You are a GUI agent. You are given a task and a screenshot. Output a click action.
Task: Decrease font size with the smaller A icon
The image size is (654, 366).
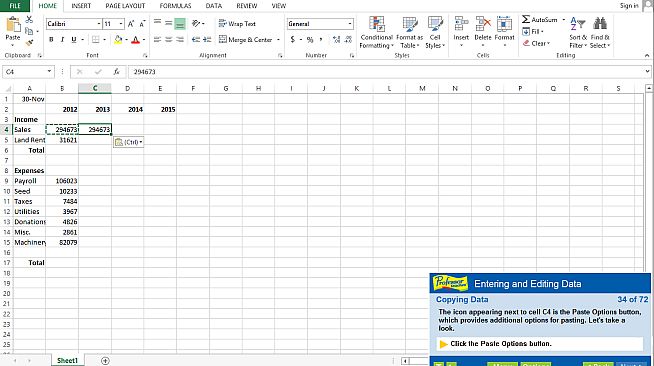tap(142, 24)
